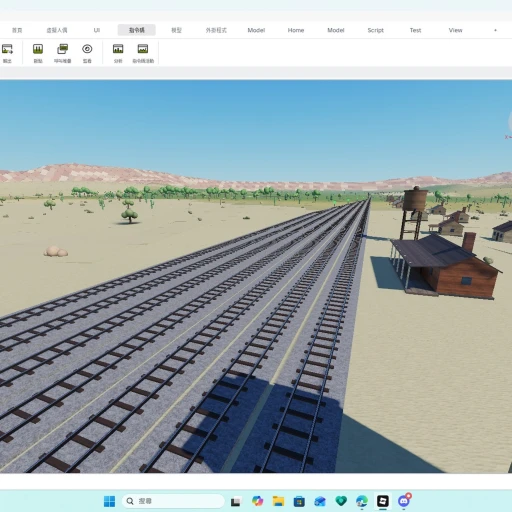Open the Output window (輸出) tool
This screenshot has height=512, width=512.
[7, 53]
